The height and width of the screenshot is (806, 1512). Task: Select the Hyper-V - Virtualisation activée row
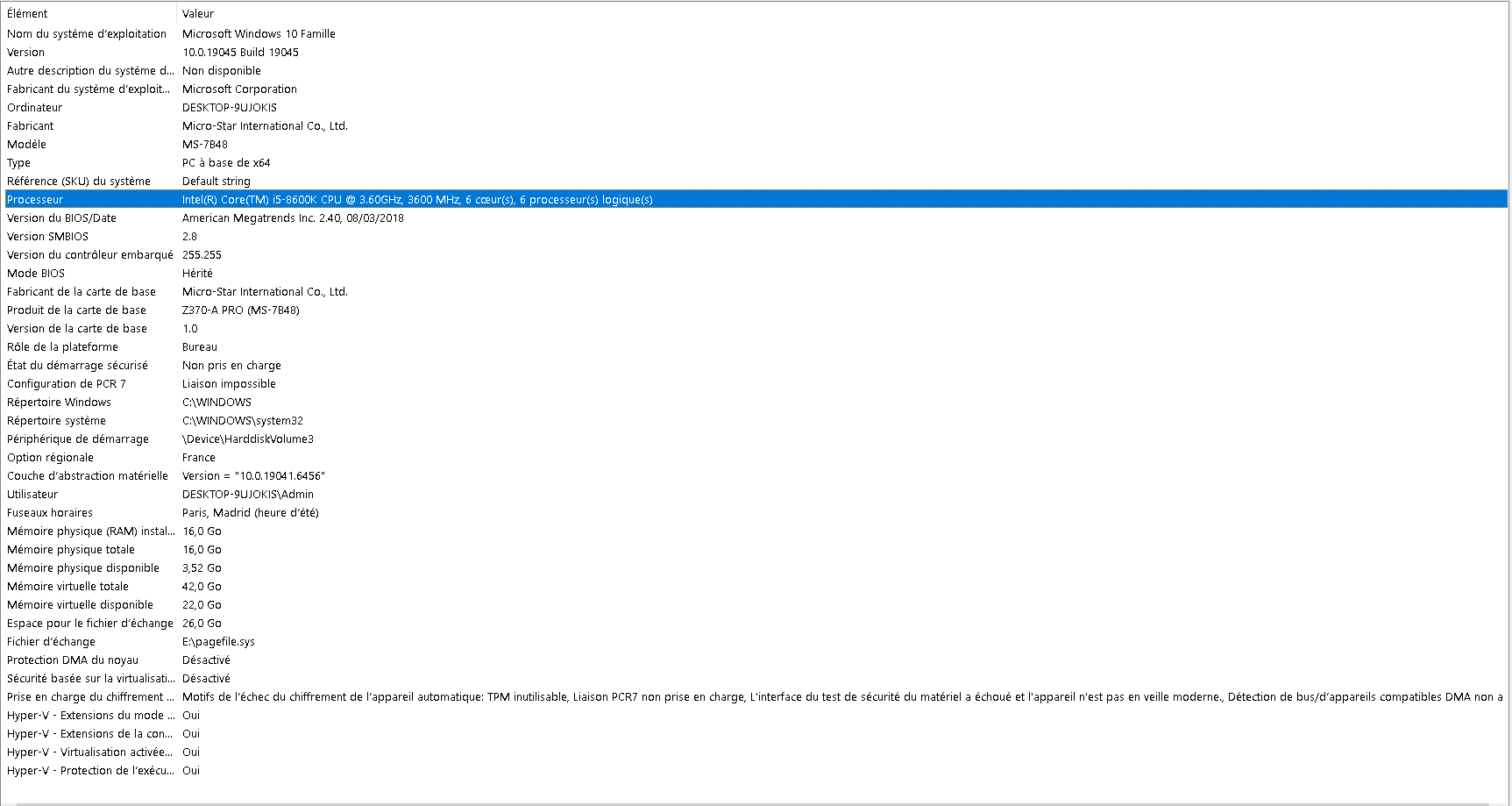[x=756, y=752]
